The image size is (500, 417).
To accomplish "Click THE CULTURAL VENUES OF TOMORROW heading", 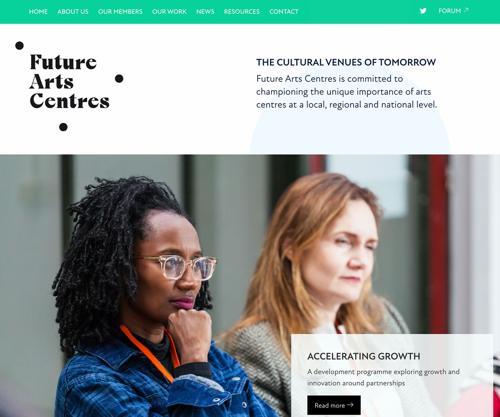I will coord(346,62).
